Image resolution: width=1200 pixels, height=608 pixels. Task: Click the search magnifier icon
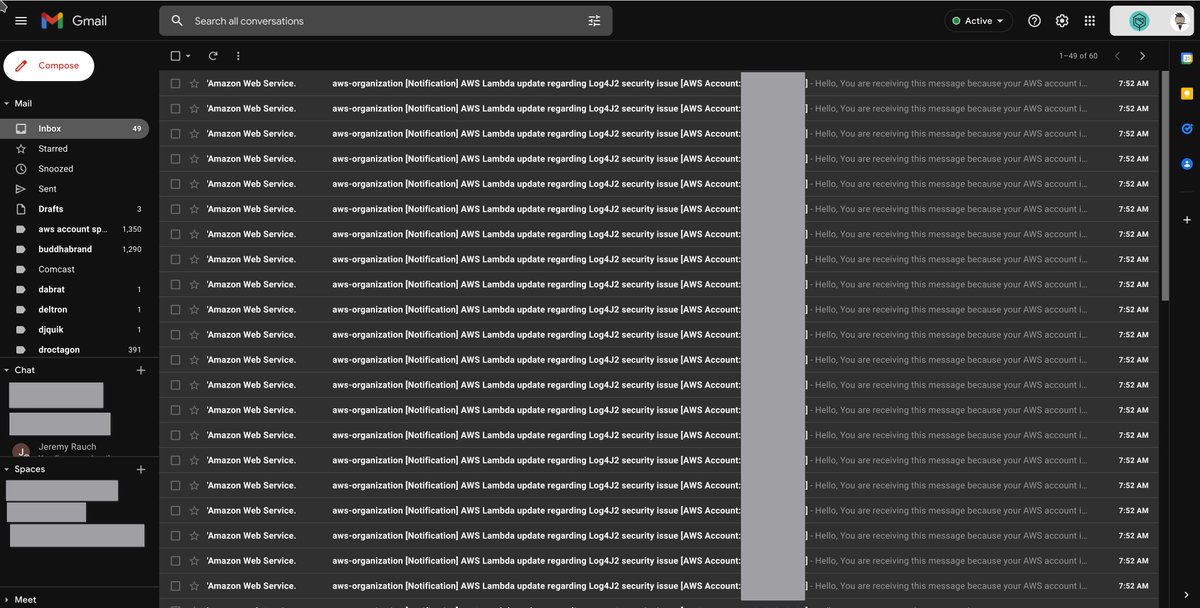(177, 21)
